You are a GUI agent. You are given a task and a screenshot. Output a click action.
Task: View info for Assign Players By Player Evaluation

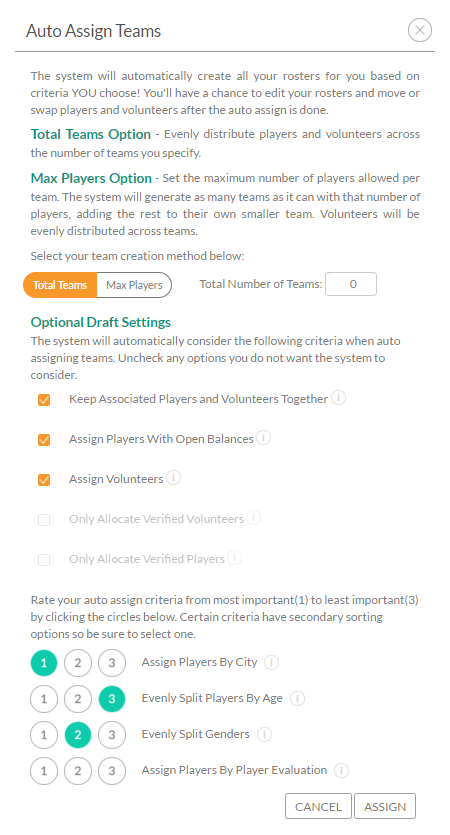(341, 770)
